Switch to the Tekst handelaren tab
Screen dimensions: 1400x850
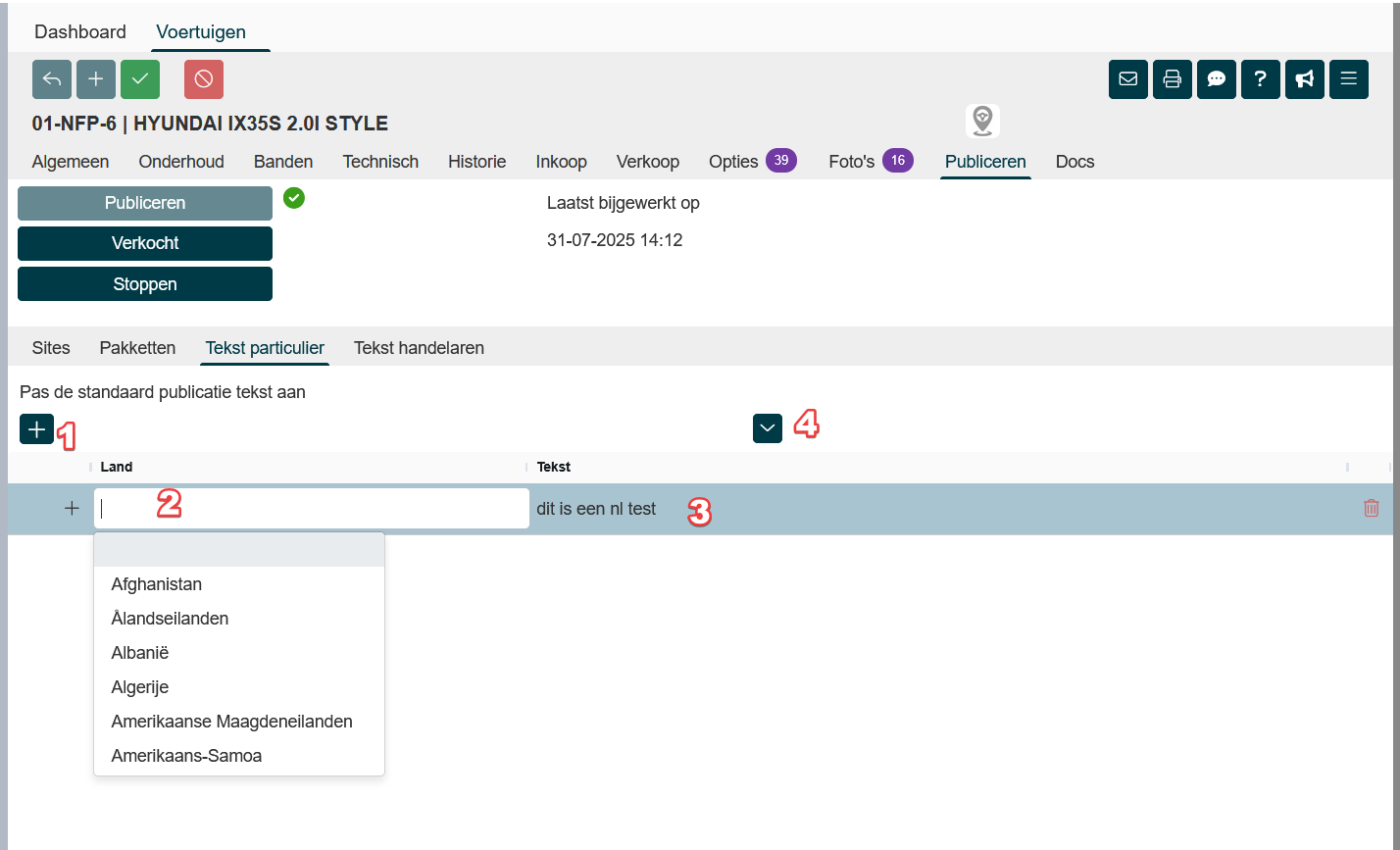pyautogui.click(x=419, y=348)
